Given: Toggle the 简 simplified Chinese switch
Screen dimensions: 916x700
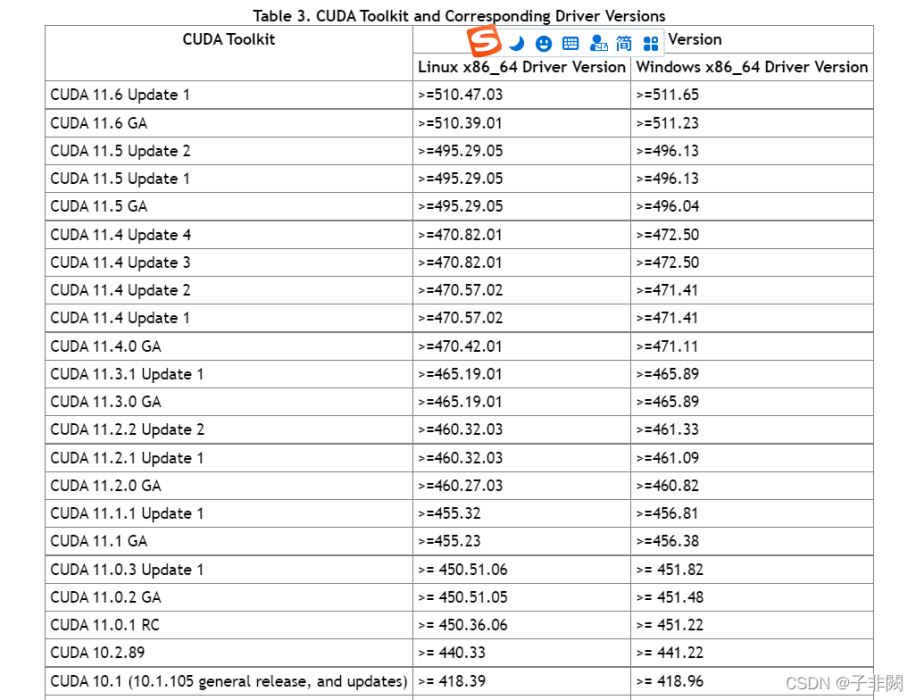Looking at the screenshot, I should coord(624,43).
